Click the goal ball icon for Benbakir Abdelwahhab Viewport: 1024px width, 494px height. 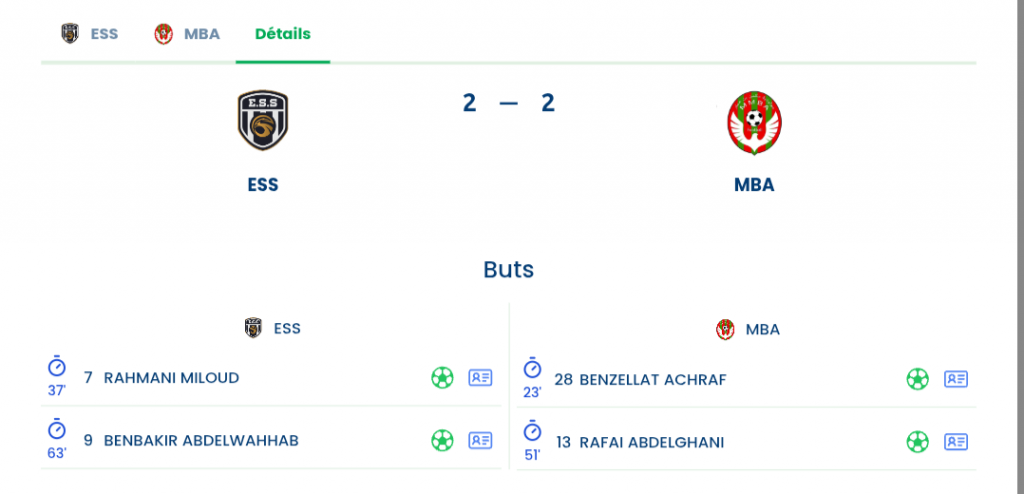(x=442, y=440)
